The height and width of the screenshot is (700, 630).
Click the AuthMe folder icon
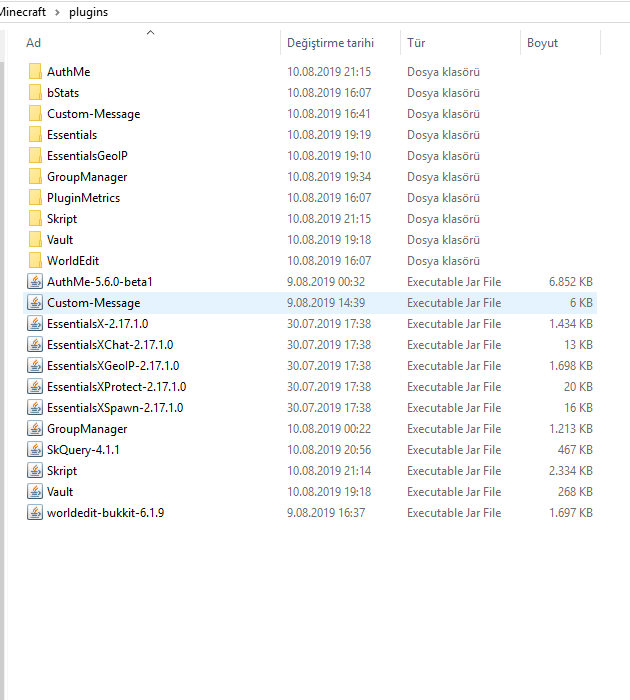coord(35,71)
